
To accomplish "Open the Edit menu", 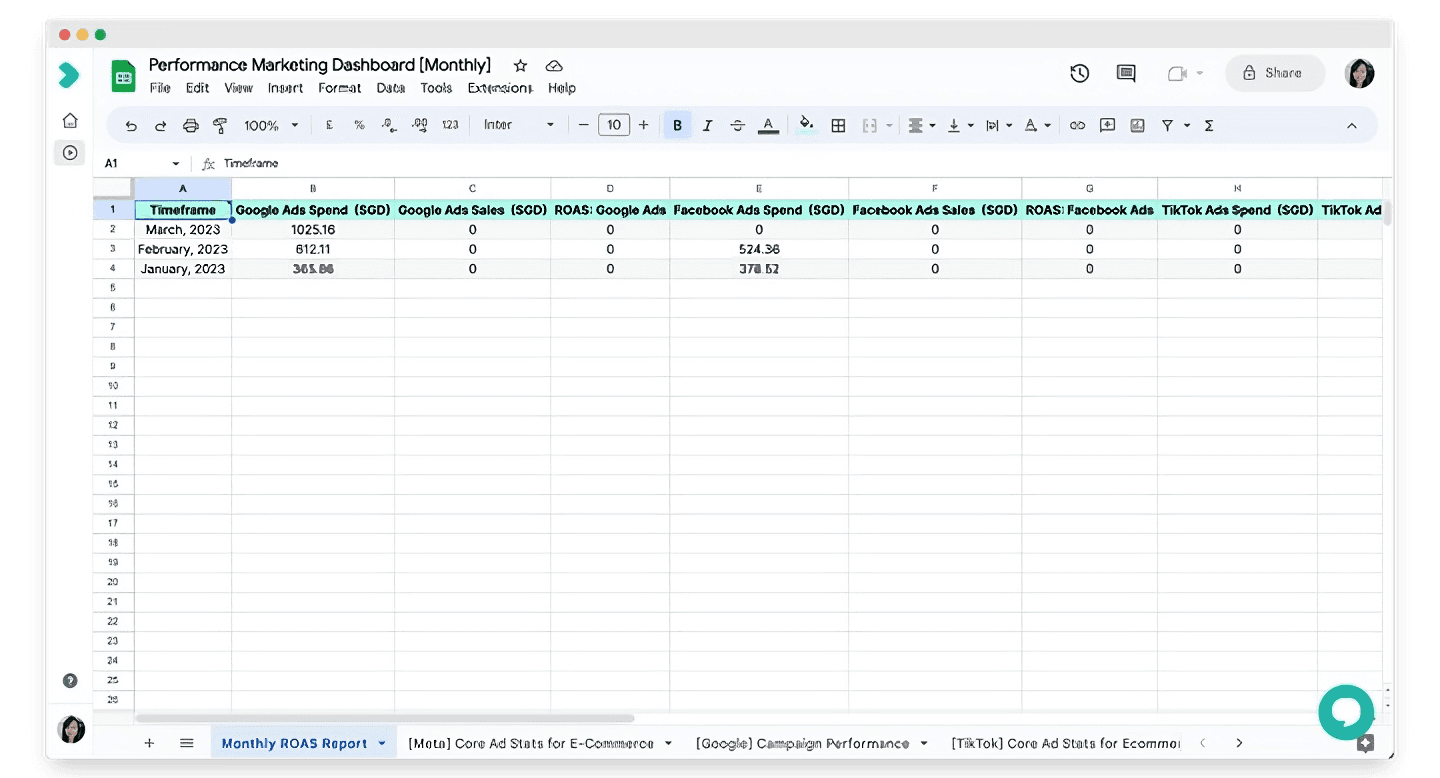I will [x=197, y=88].
